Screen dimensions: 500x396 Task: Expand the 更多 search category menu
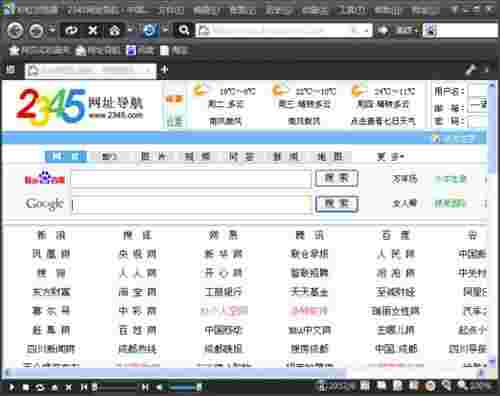390,156
